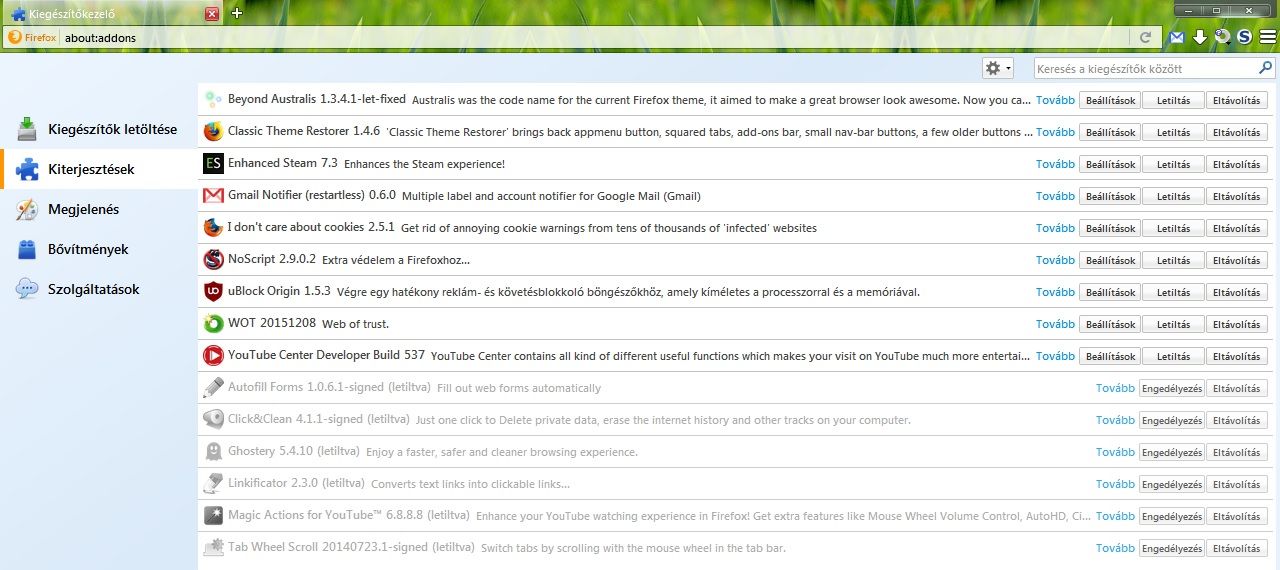Click the Classic Theme Restorer icon
1280x570 pixels.
[x=213, y=132]
